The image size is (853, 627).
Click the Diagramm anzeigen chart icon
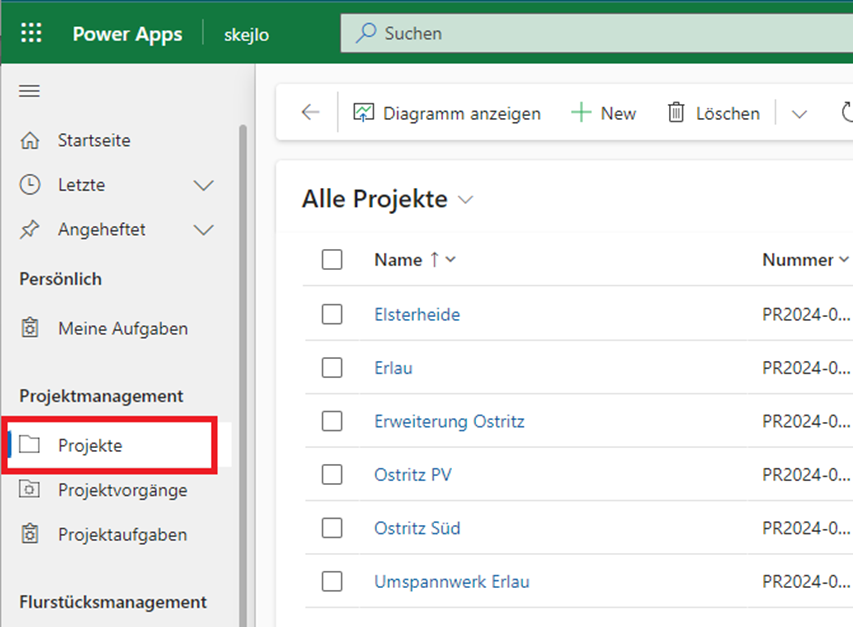point(364,113)
